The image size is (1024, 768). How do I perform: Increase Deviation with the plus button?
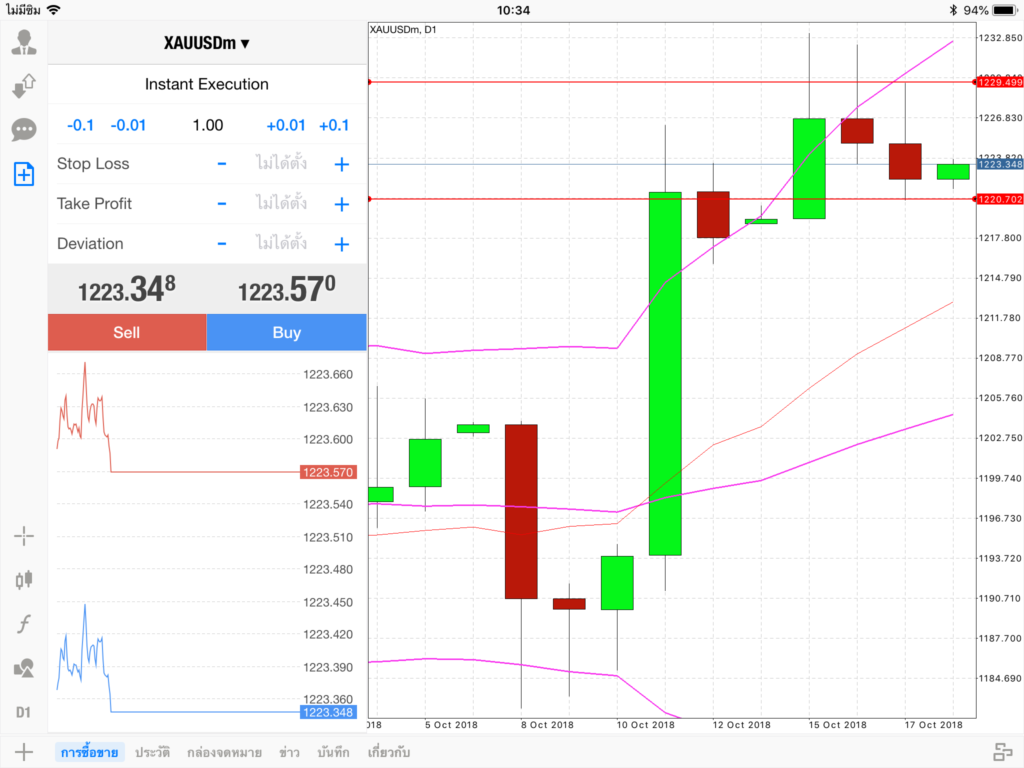[341, 244]
